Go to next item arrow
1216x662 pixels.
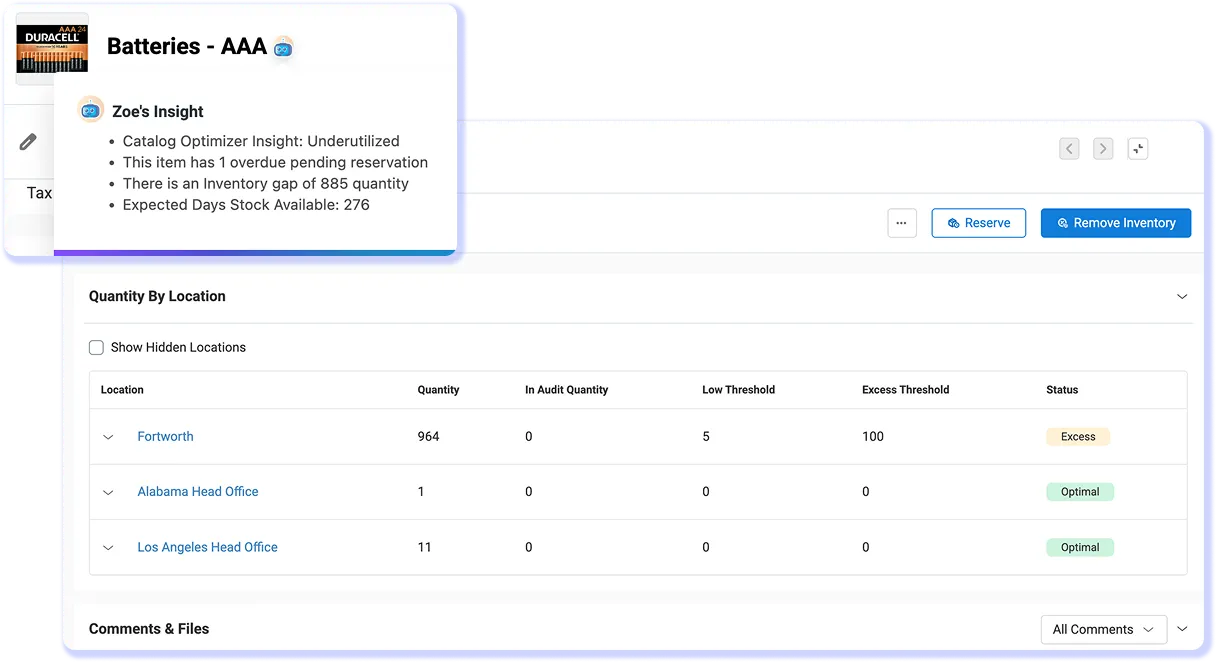point(1102,149)
